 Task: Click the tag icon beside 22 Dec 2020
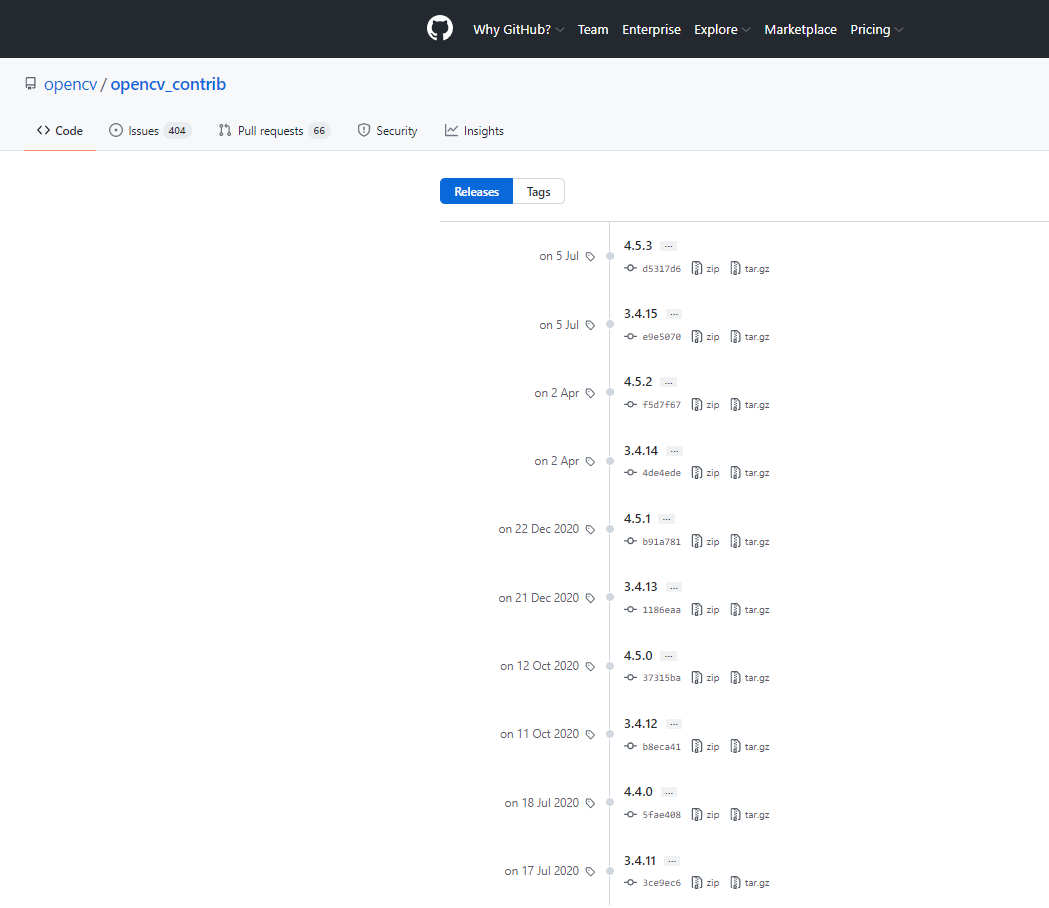[590, 530]
